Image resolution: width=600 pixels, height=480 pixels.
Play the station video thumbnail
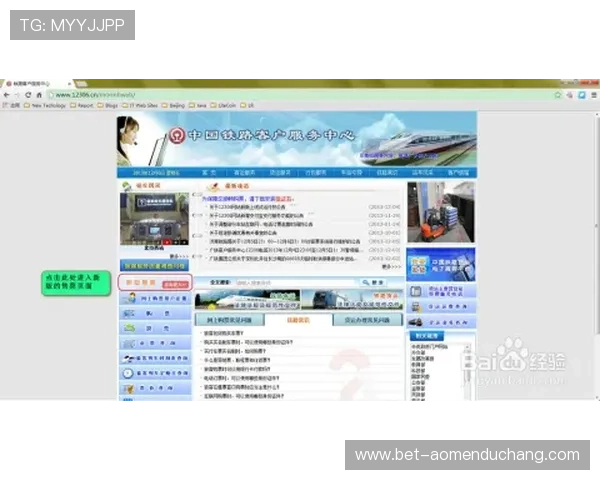pyautogui.click(x=154, y=219)
